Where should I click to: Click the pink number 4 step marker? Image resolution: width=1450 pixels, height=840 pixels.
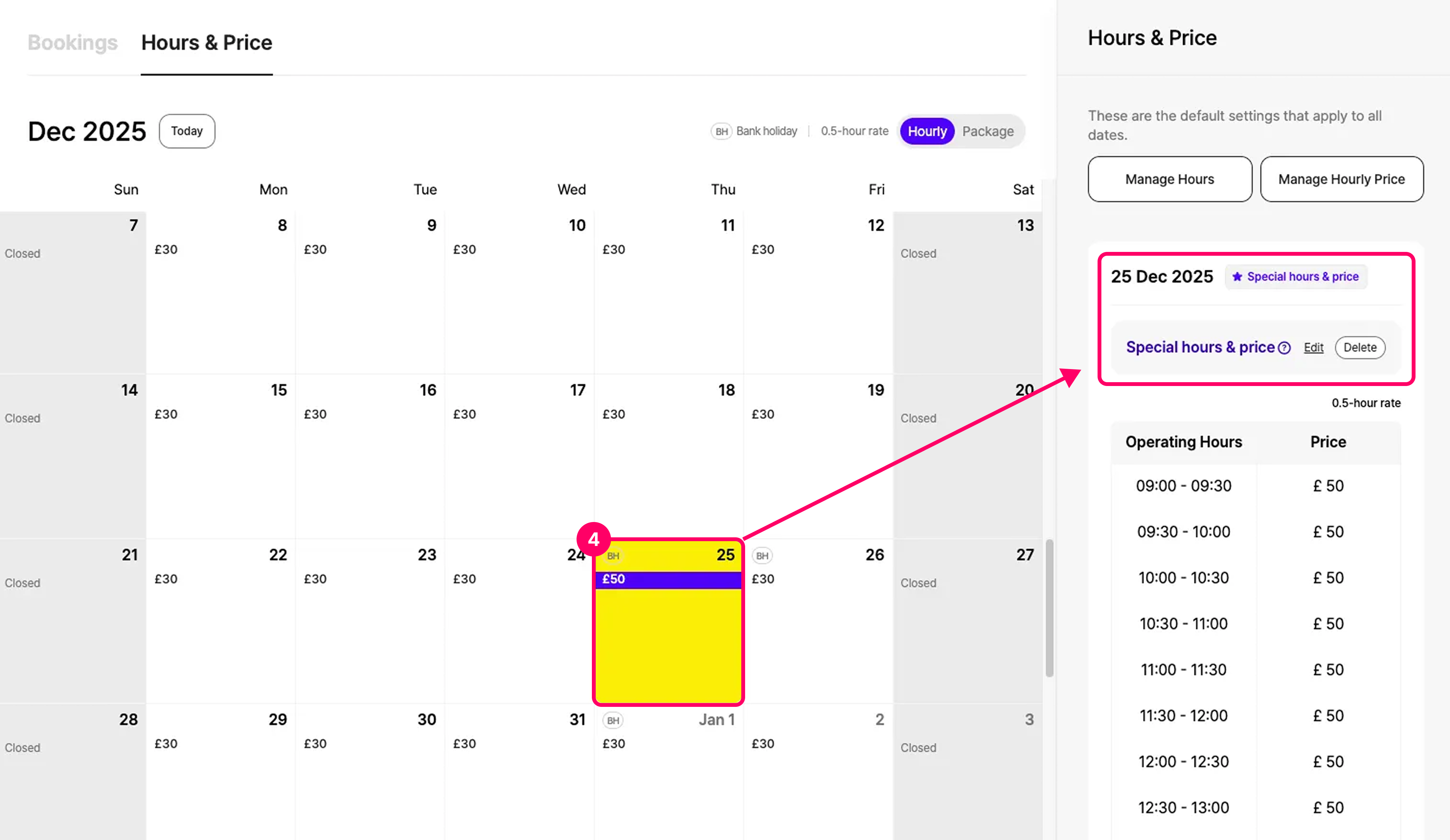(593, 539)
